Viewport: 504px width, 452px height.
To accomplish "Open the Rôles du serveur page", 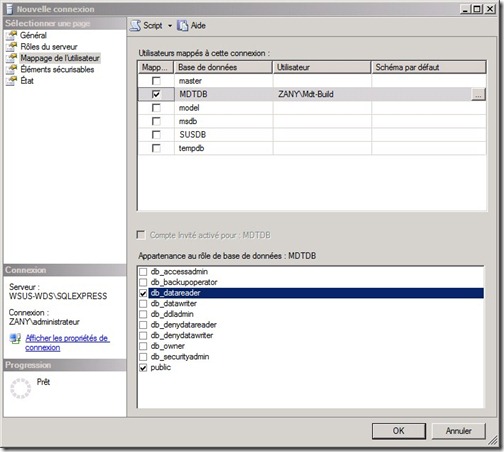I will tap(49, 47).
